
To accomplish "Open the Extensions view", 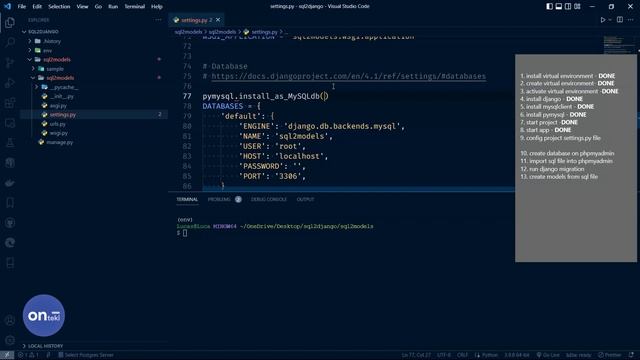I will point(10,102).
